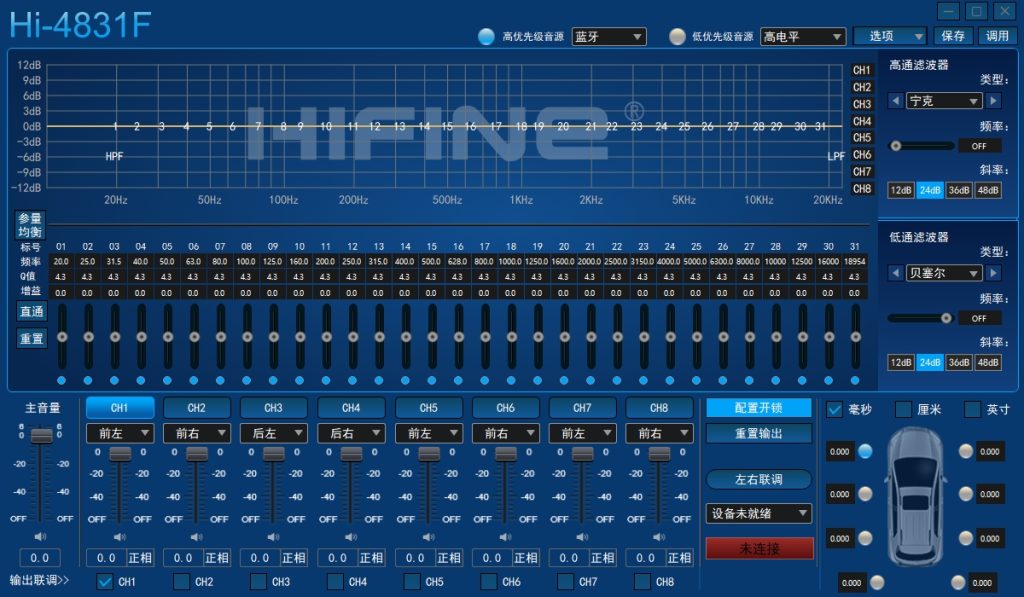Click the right arrow beside high-pass type 宁克
The image size is (1024, 597).
click(x=993, y=101)
